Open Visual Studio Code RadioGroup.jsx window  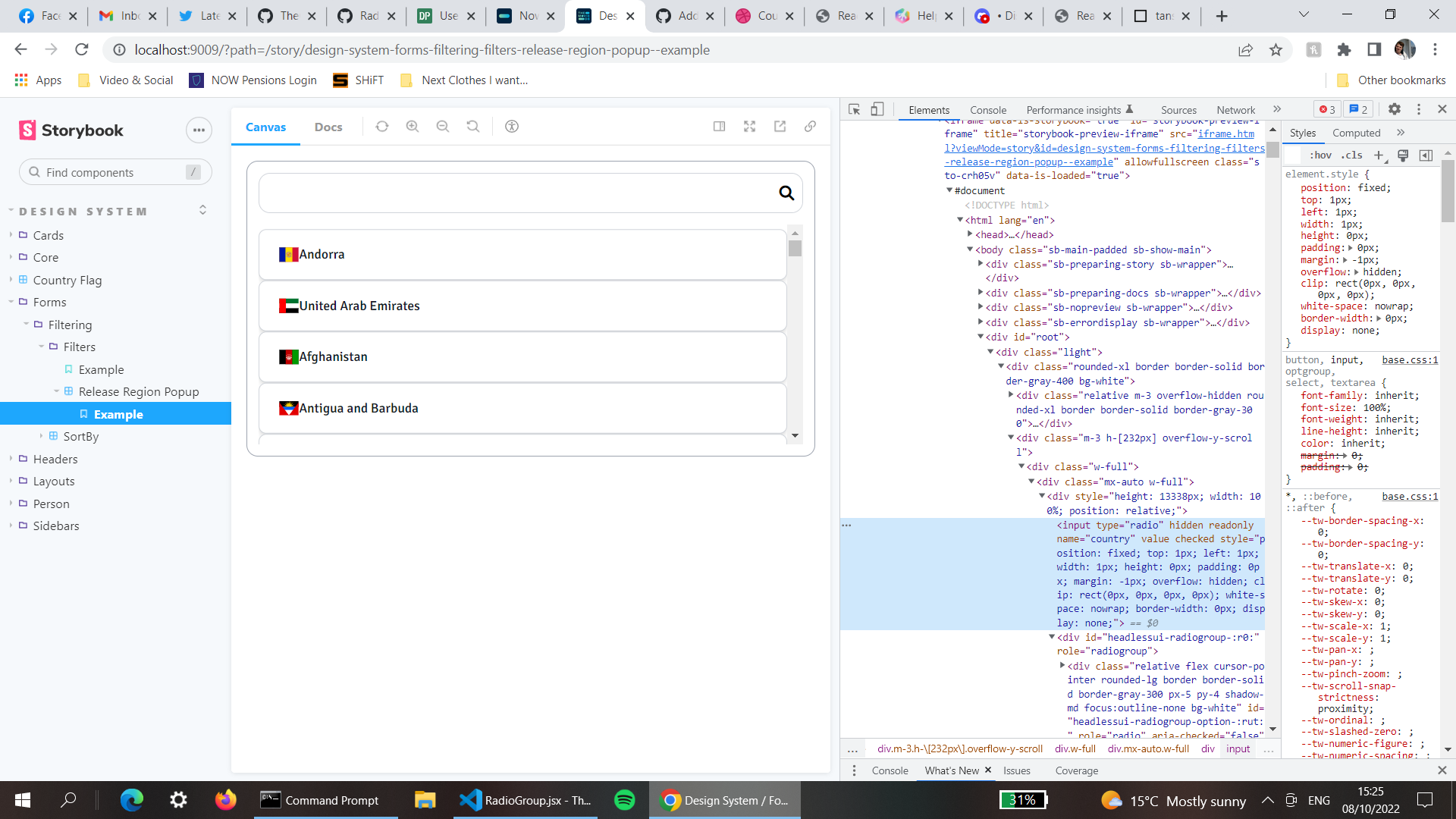(526, 800)
